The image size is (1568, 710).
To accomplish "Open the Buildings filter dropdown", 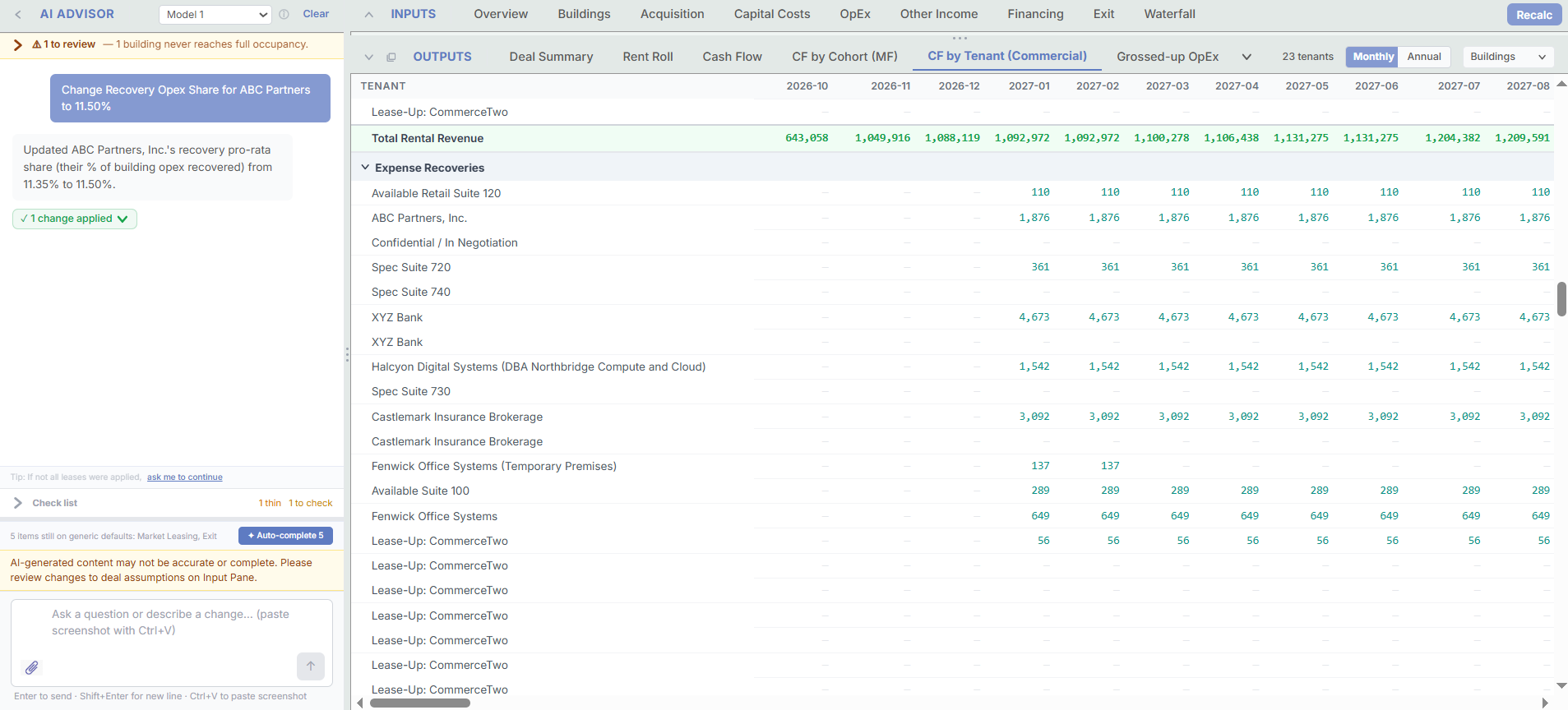I will [x=1508, y=57].
